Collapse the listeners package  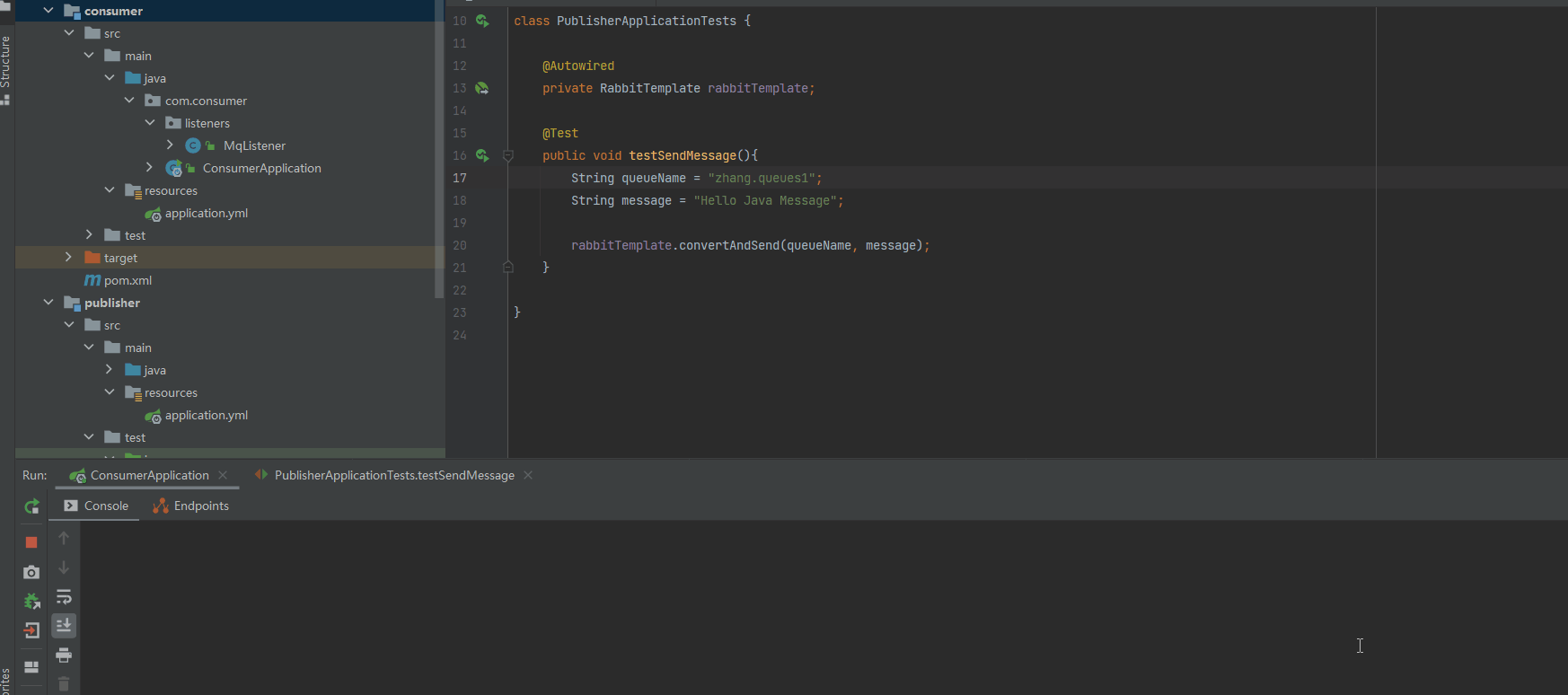pyautogui.click(x=150, y=123)
